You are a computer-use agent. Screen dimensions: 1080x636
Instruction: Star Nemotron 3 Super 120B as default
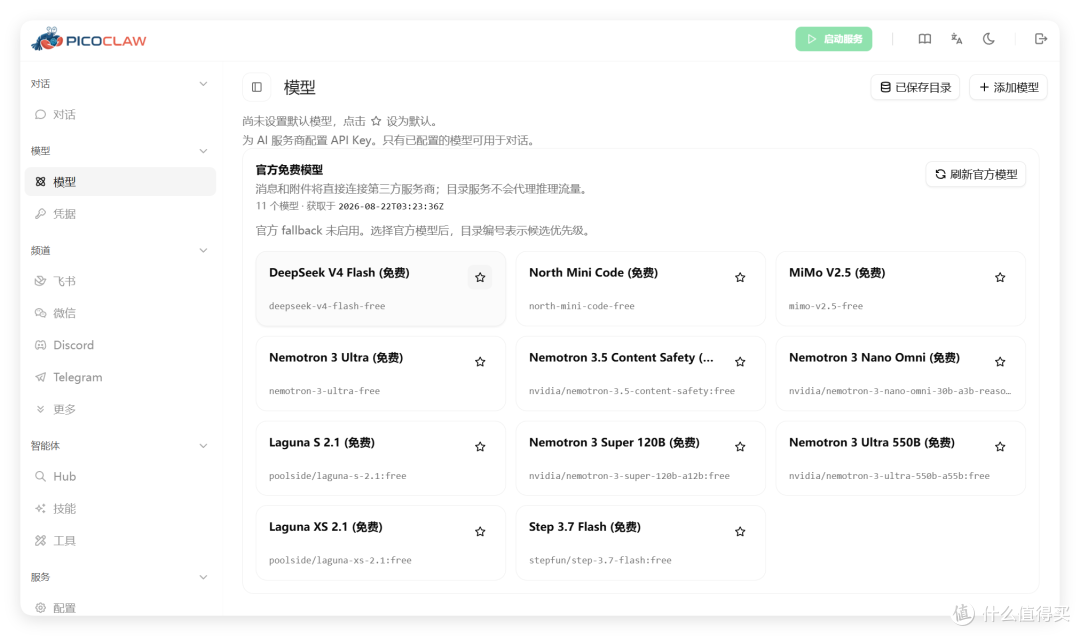tap(740, 447)
